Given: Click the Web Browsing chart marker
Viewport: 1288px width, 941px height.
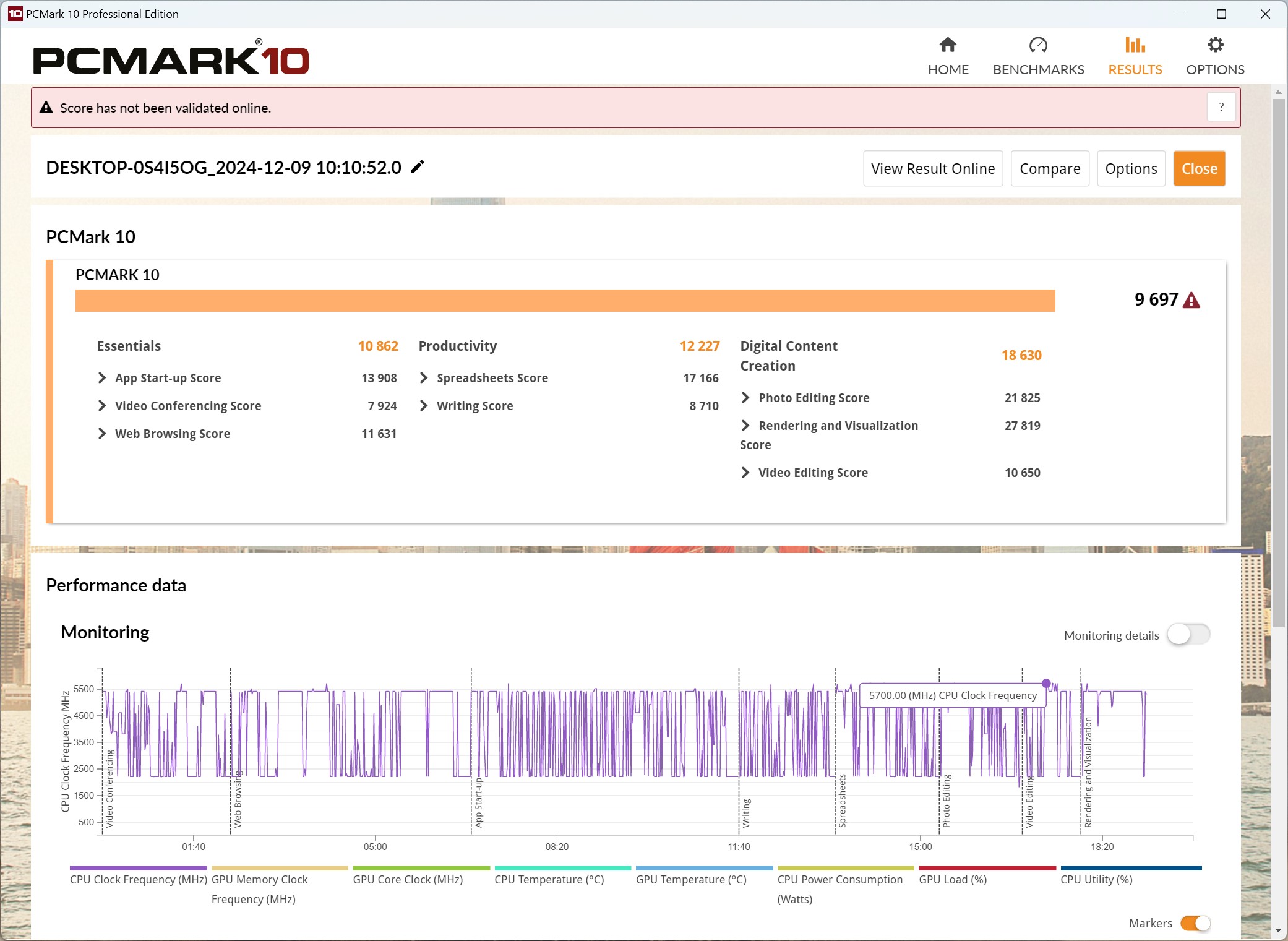Looking at the screenshot, I should click(x=238, y=798).
